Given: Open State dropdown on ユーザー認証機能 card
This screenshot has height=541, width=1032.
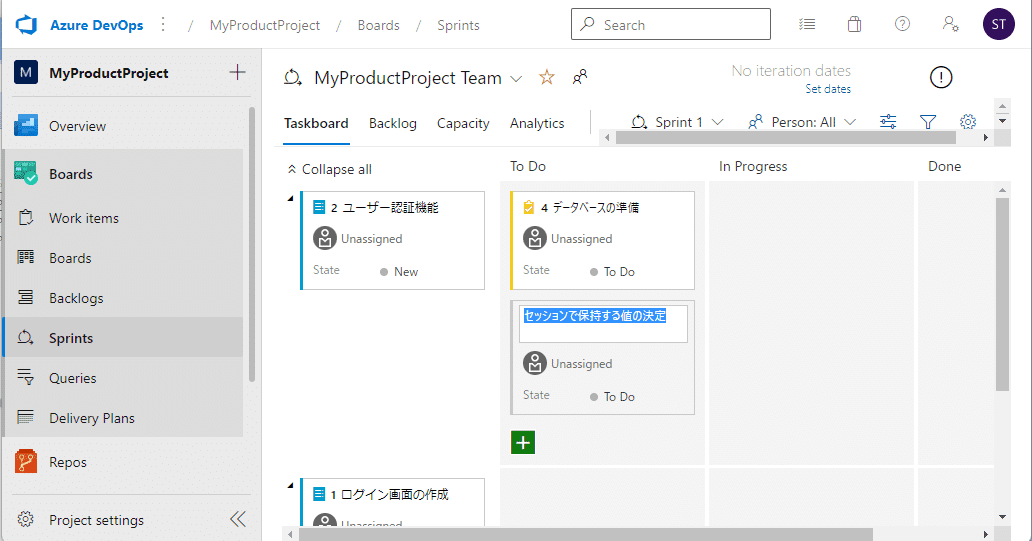Looking at the screenshot, I should [x=399, y=272].
